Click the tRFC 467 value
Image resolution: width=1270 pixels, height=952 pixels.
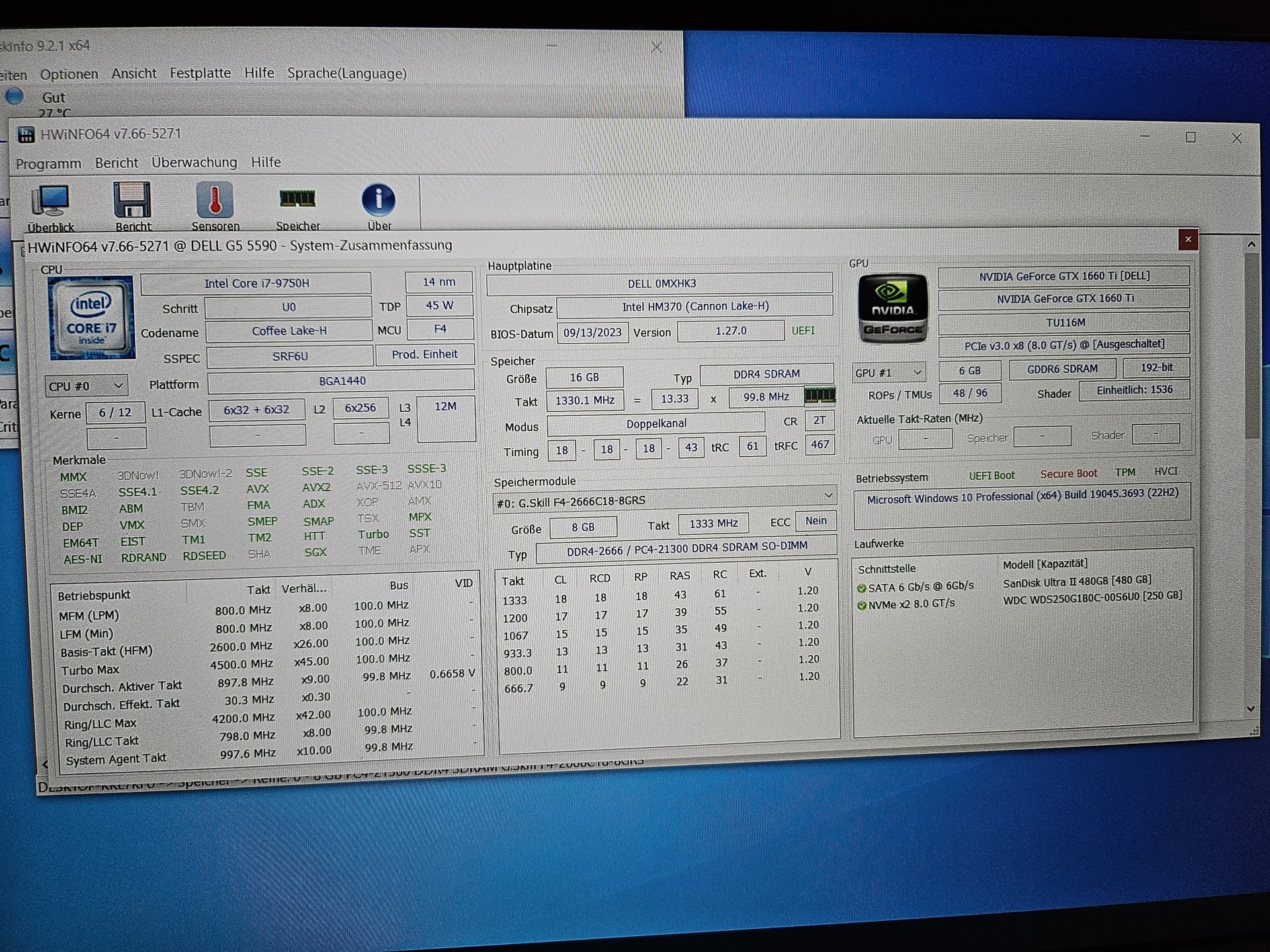pos(820,445)
